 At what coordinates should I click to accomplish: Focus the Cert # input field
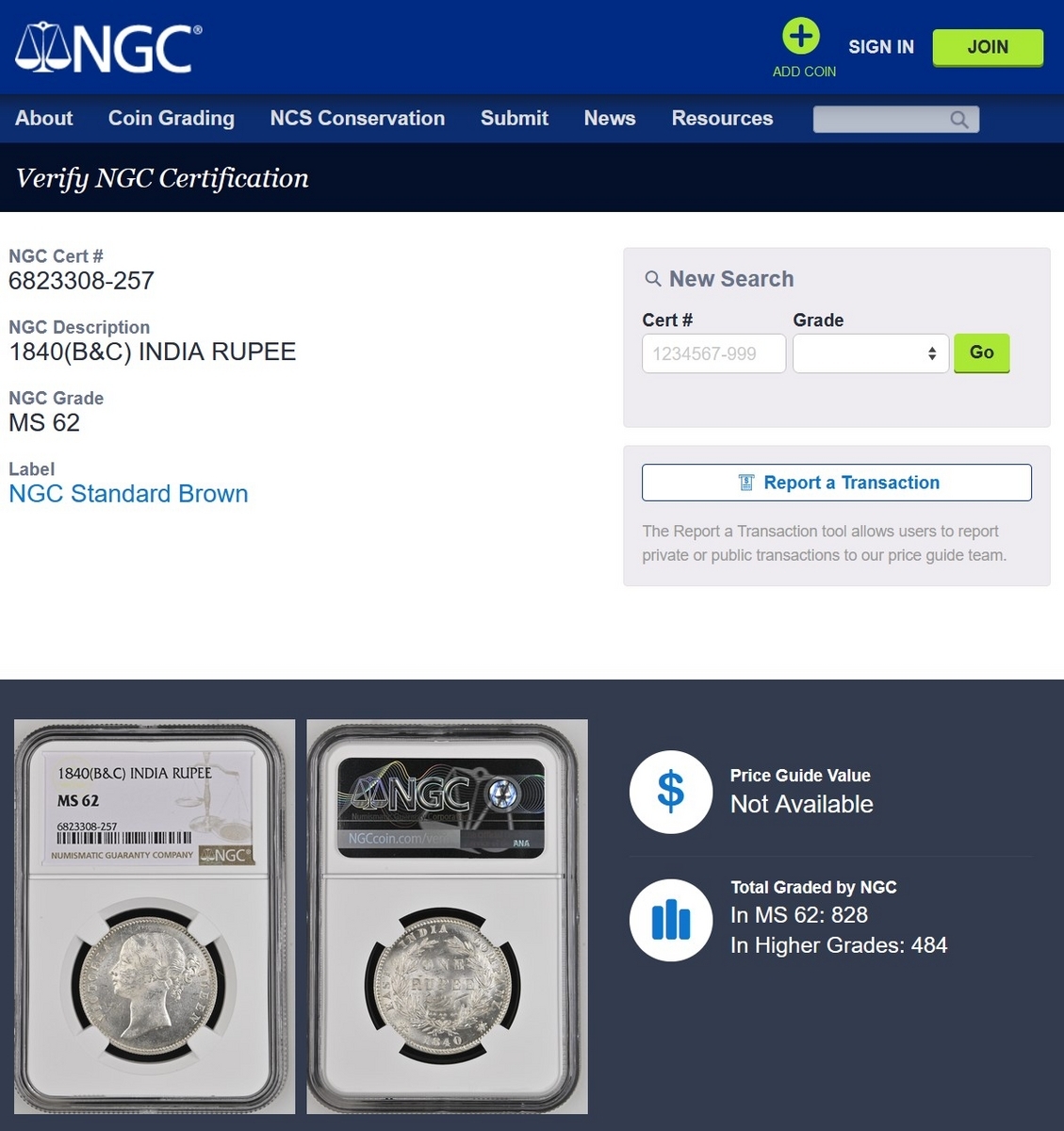click(713, 353)
